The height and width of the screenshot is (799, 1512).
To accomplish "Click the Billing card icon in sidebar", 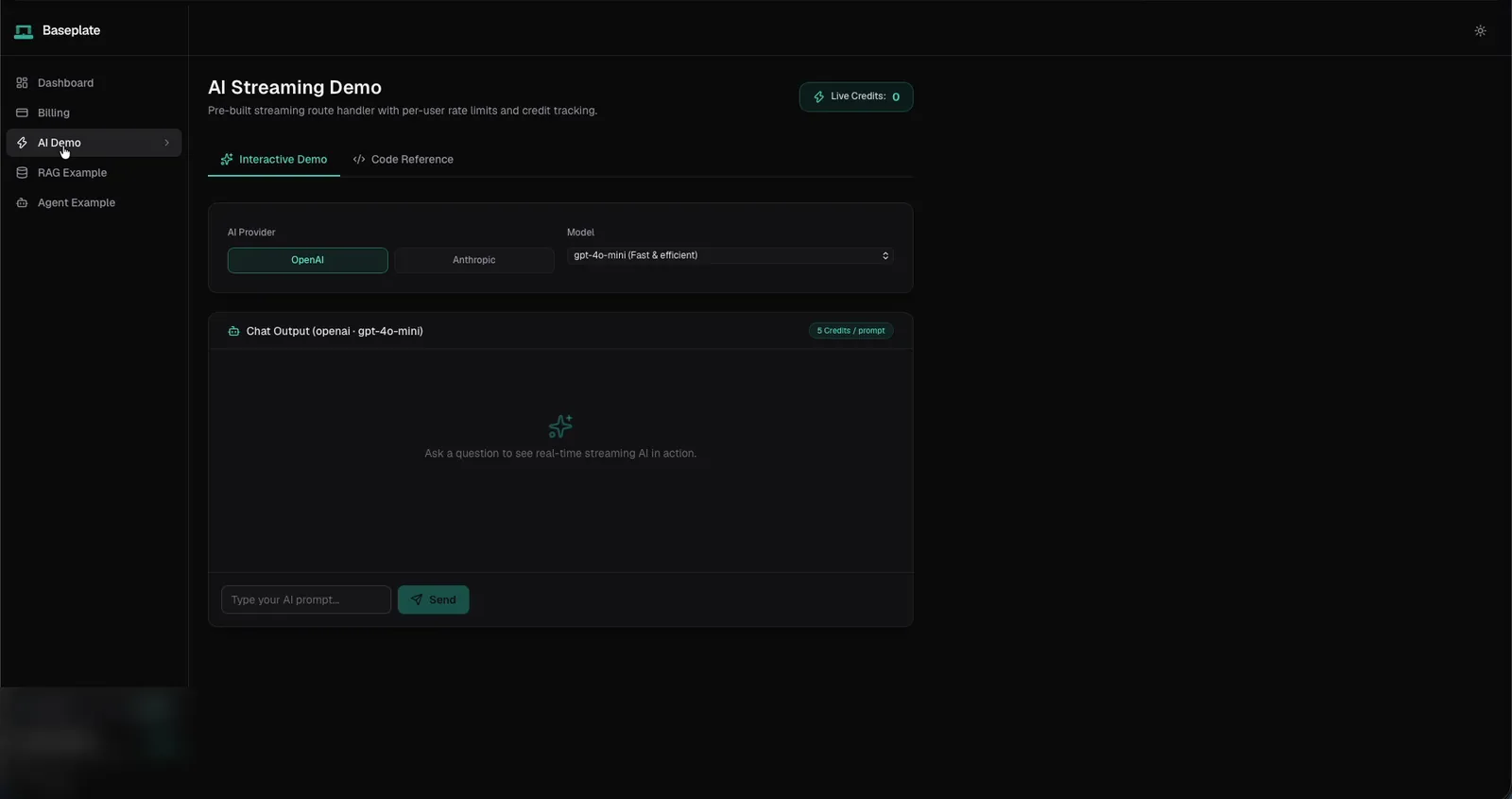I will point(22,113).
